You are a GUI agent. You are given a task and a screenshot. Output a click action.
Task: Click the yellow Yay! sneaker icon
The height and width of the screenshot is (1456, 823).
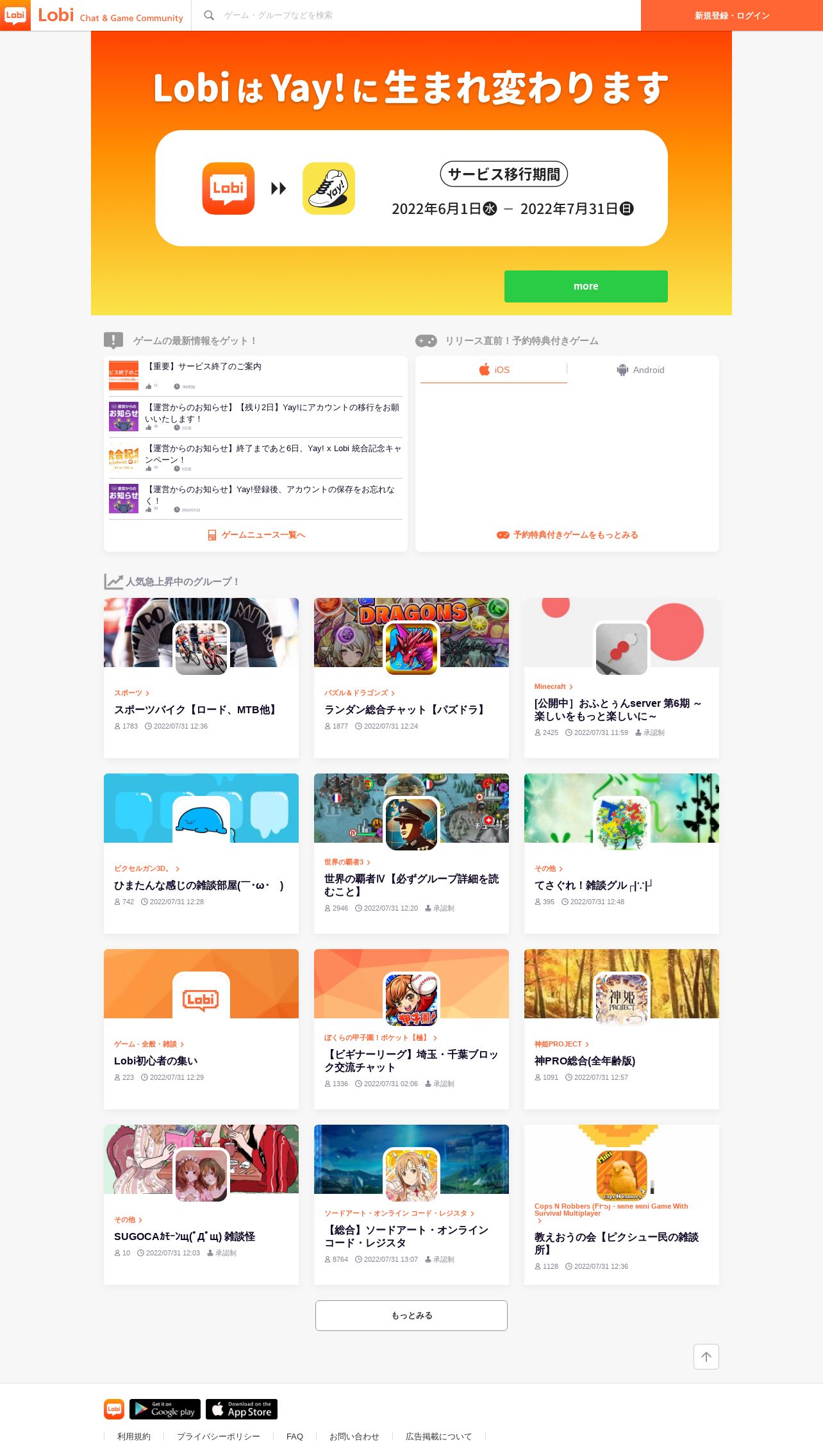tap(329, 188)
